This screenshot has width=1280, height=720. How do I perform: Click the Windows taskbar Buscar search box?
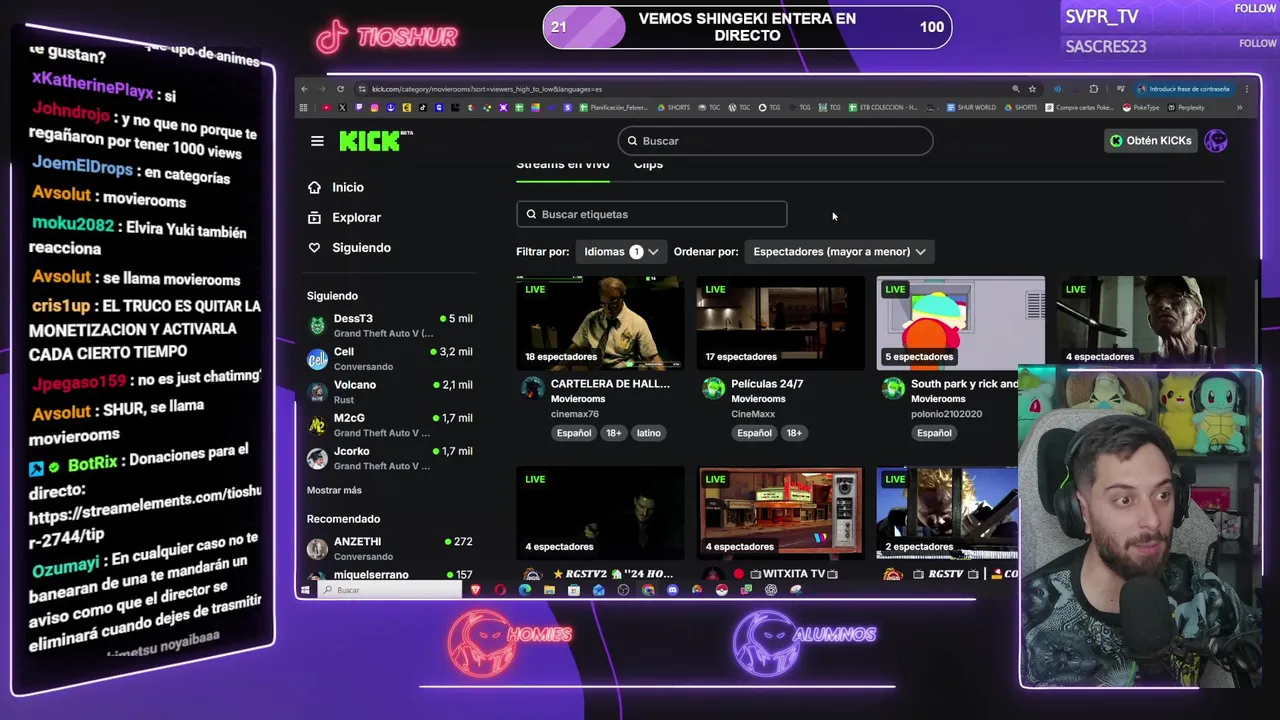[392, 590]
